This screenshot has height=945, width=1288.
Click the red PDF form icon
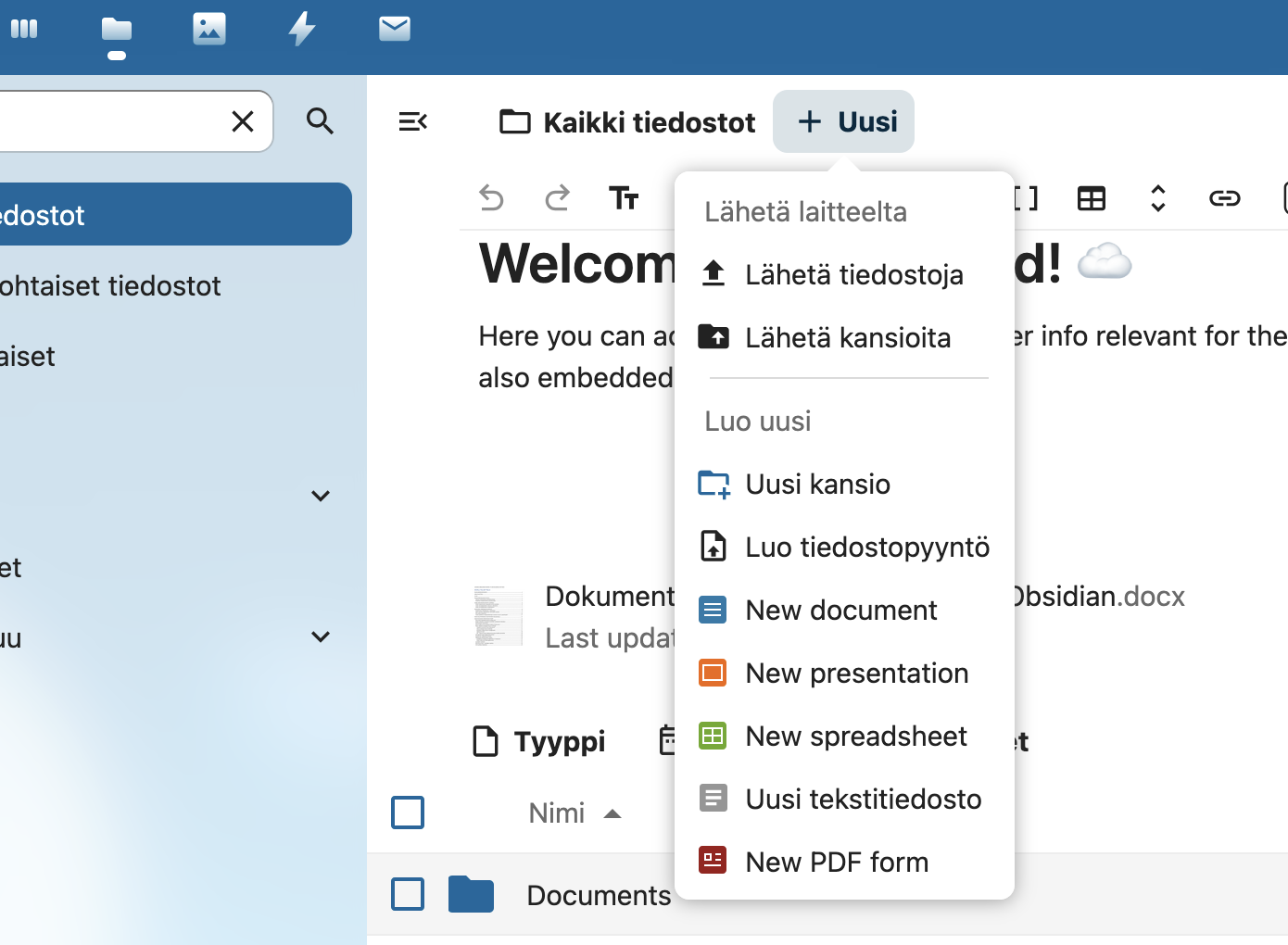pyautogui.click(x=713, y=861)
